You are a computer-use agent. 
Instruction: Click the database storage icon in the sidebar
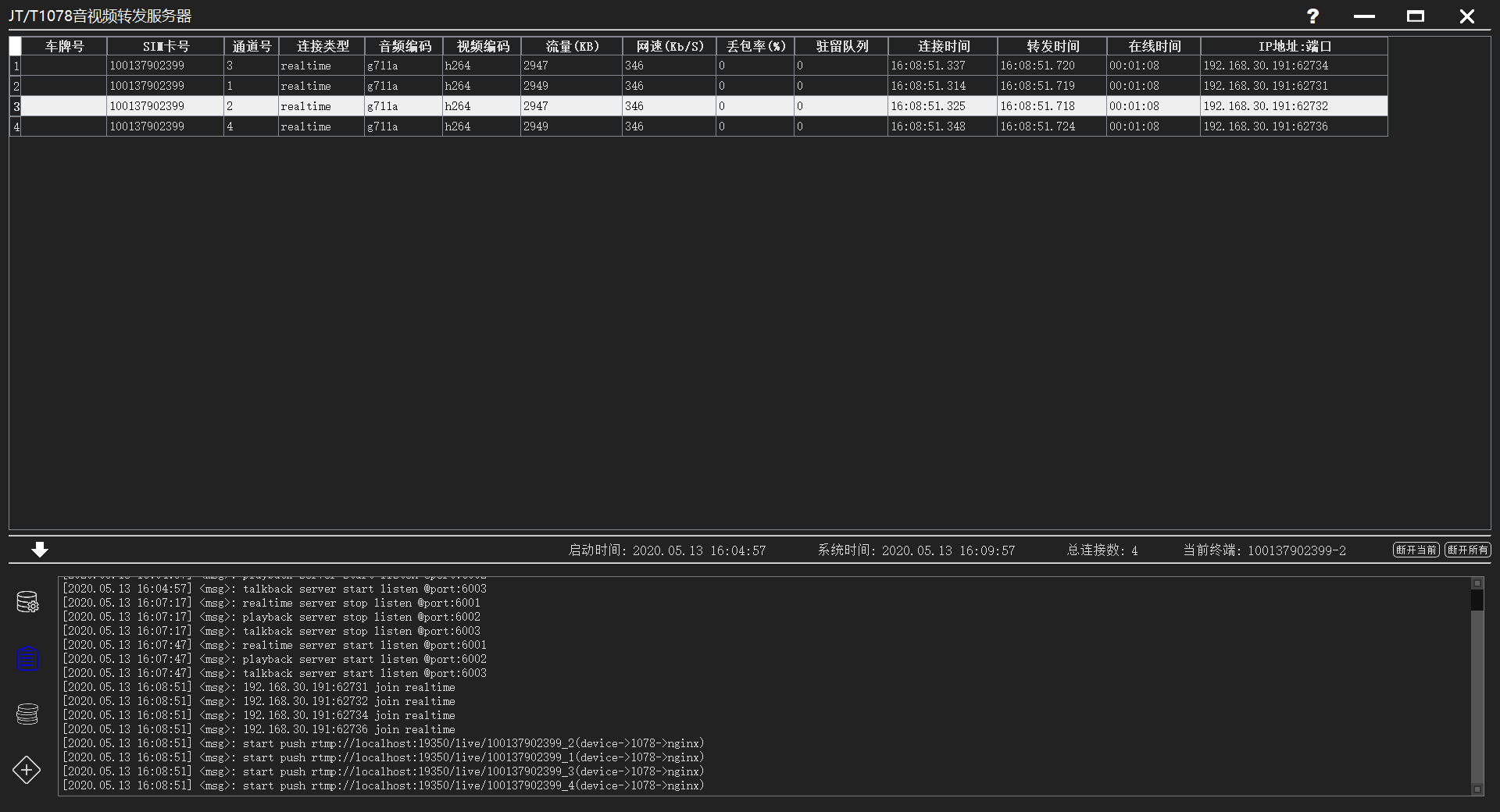[x=27, y=714]
